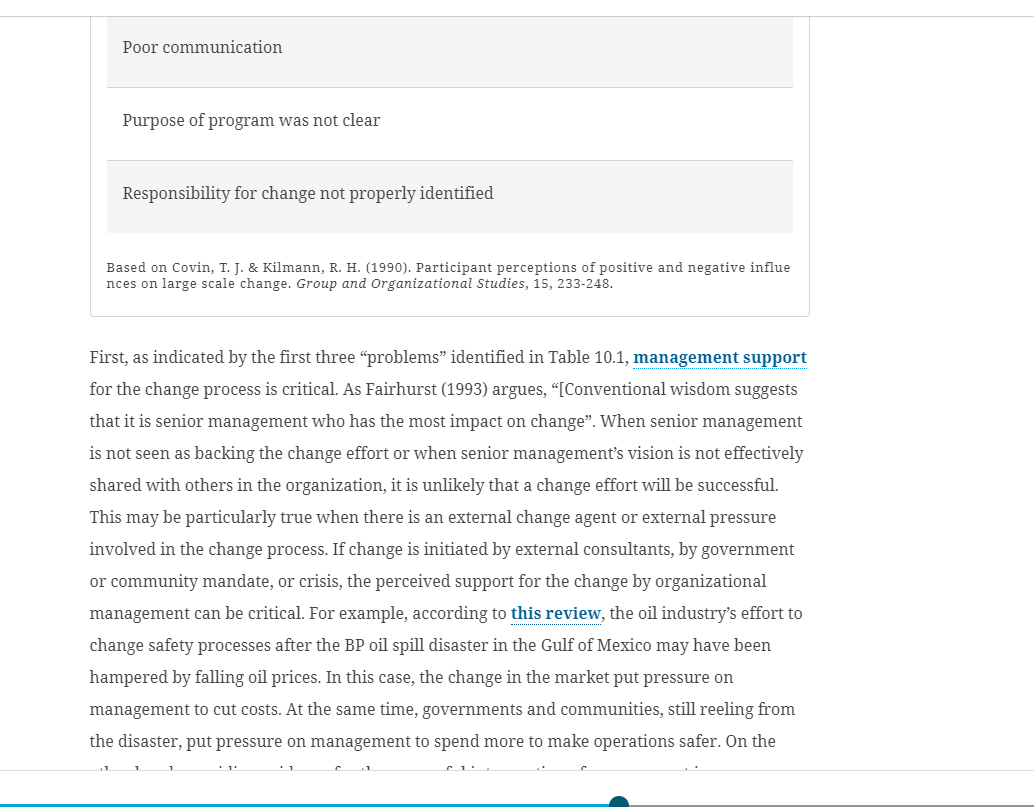Select the 'Purpose of program was not clear' row

click(x=450, y=124)
